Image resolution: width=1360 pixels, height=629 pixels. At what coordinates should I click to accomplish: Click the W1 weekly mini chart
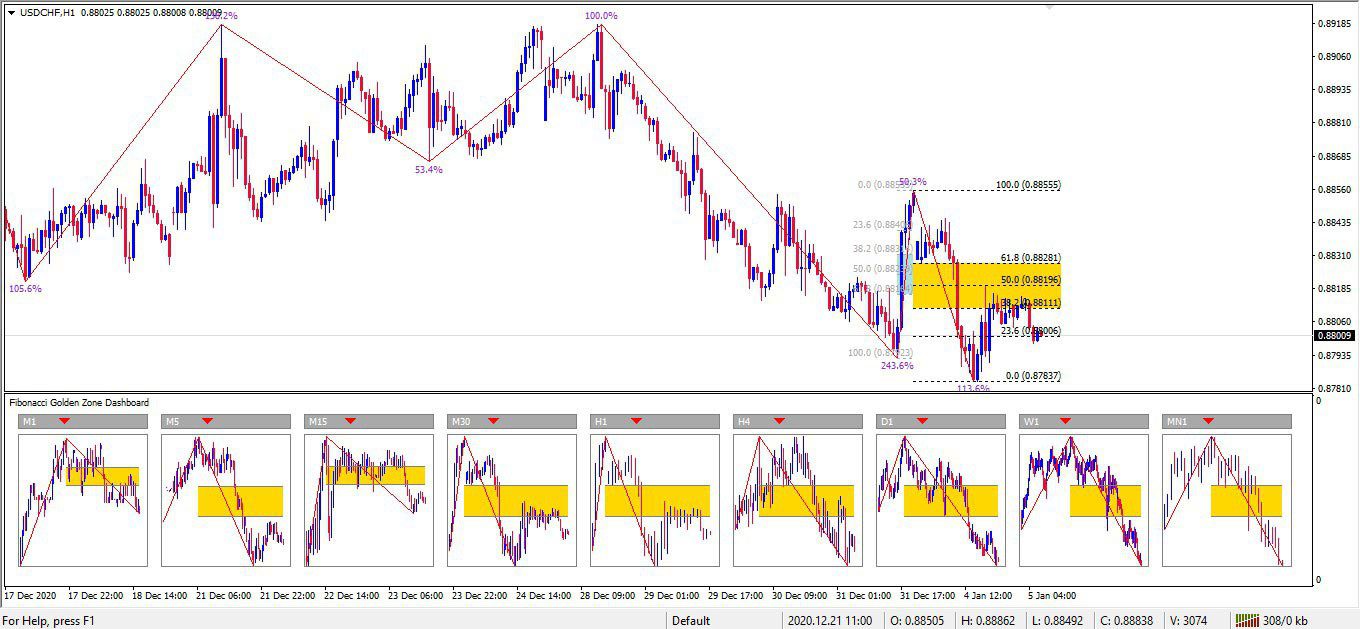(1083, 500)
